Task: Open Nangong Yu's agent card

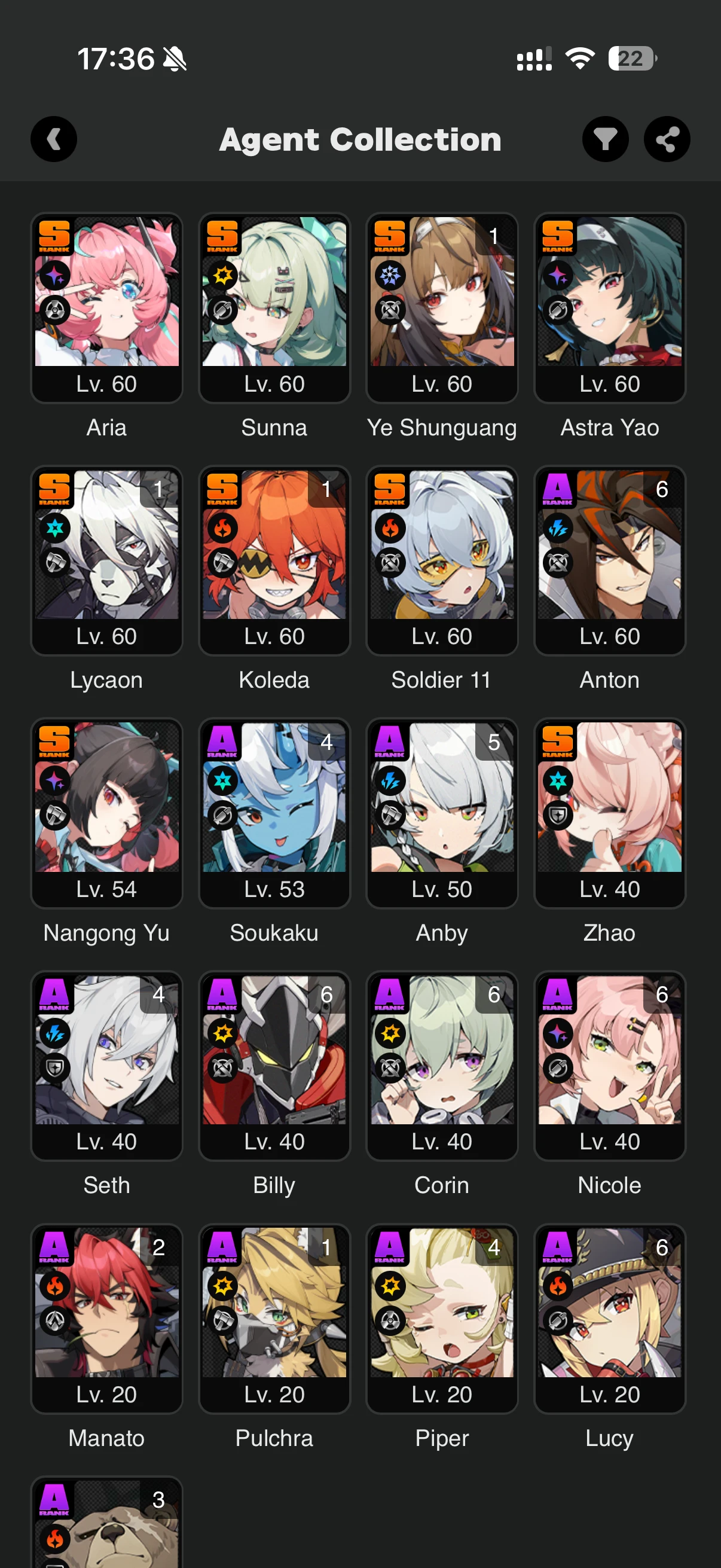Action: click(x=106, y=813)
